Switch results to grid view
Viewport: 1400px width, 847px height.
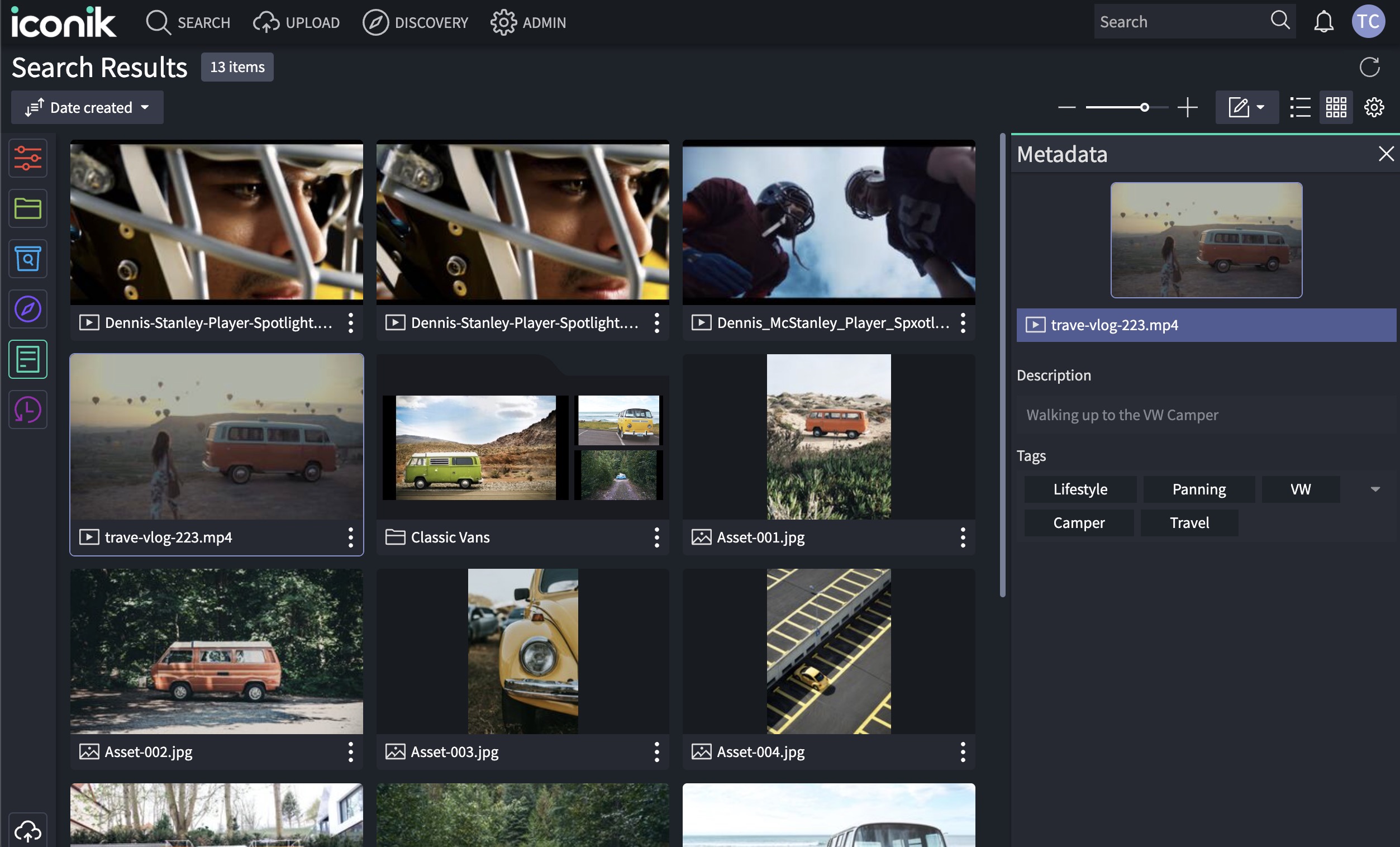tap(1336, 107)
